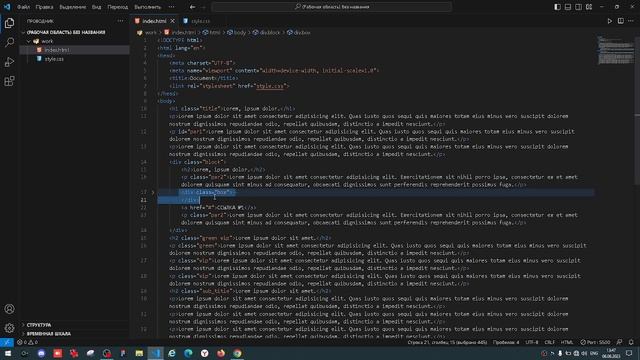Open errors and warnings status indicator
This screenshot has width=640, height=360.
pyautogui.click(x=27, y=342)
